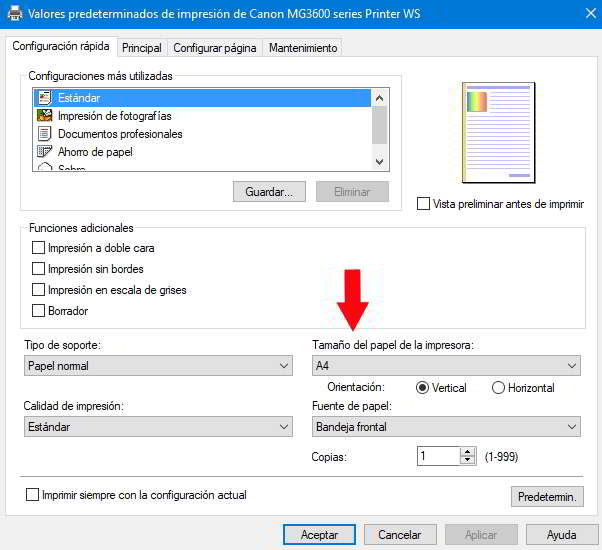Image resolution: width=602 pixels, height=550 pixels.
Task: Open the Tipo de soporte dropdown
Action: click(x=158, y=365)
